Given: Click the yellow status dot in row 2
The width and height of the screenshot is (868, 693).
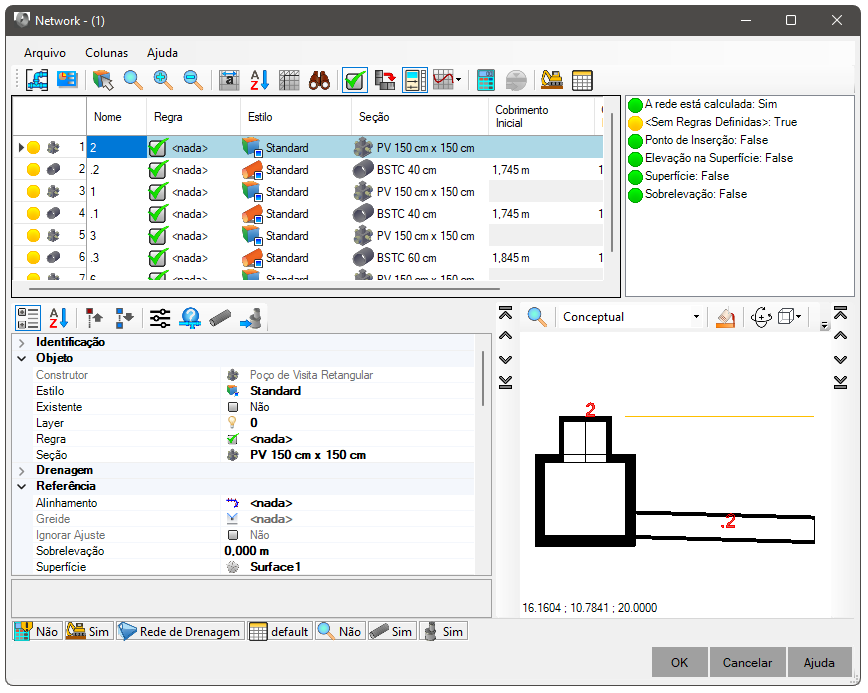Looking at the screenshot, I should click(33, 169).
